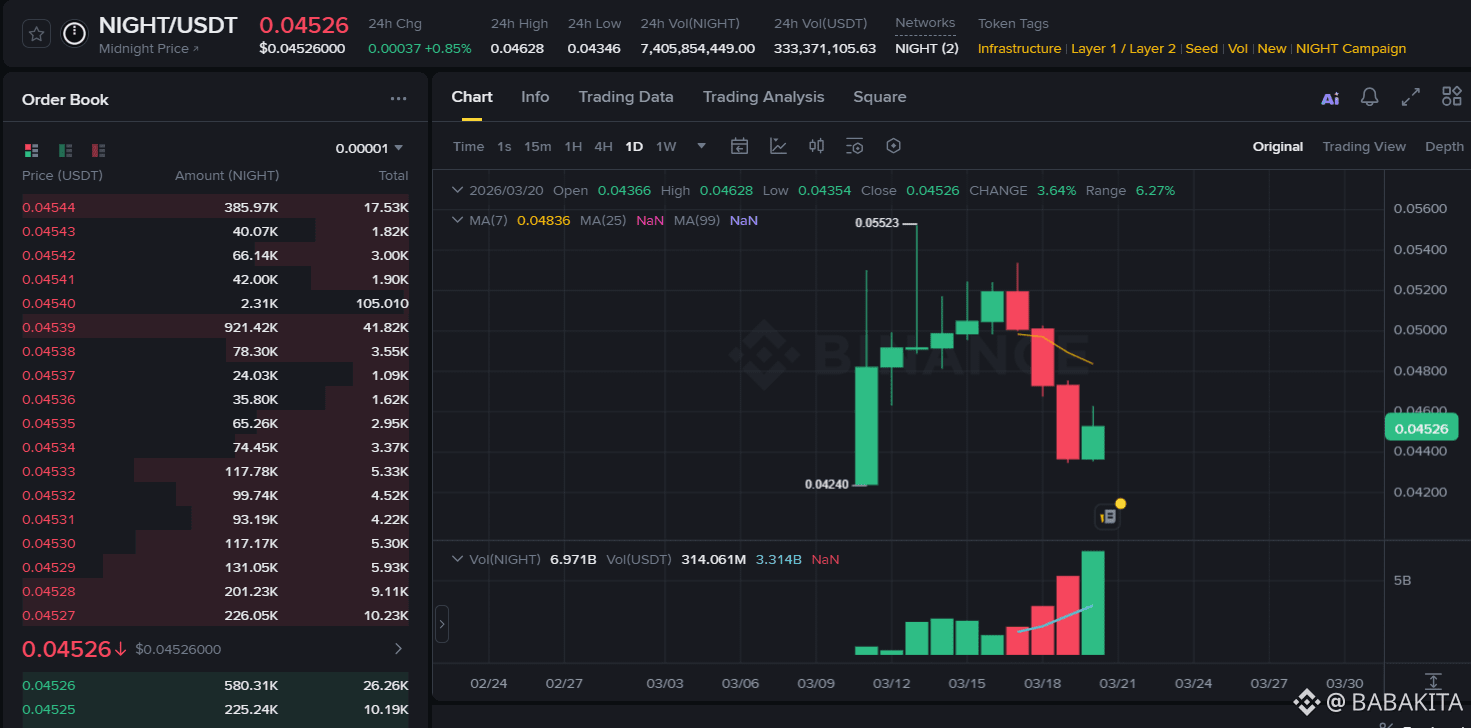Show only sell orders in order book
Viewport: 1471px width, 728px height.
(x=98, y=150)
